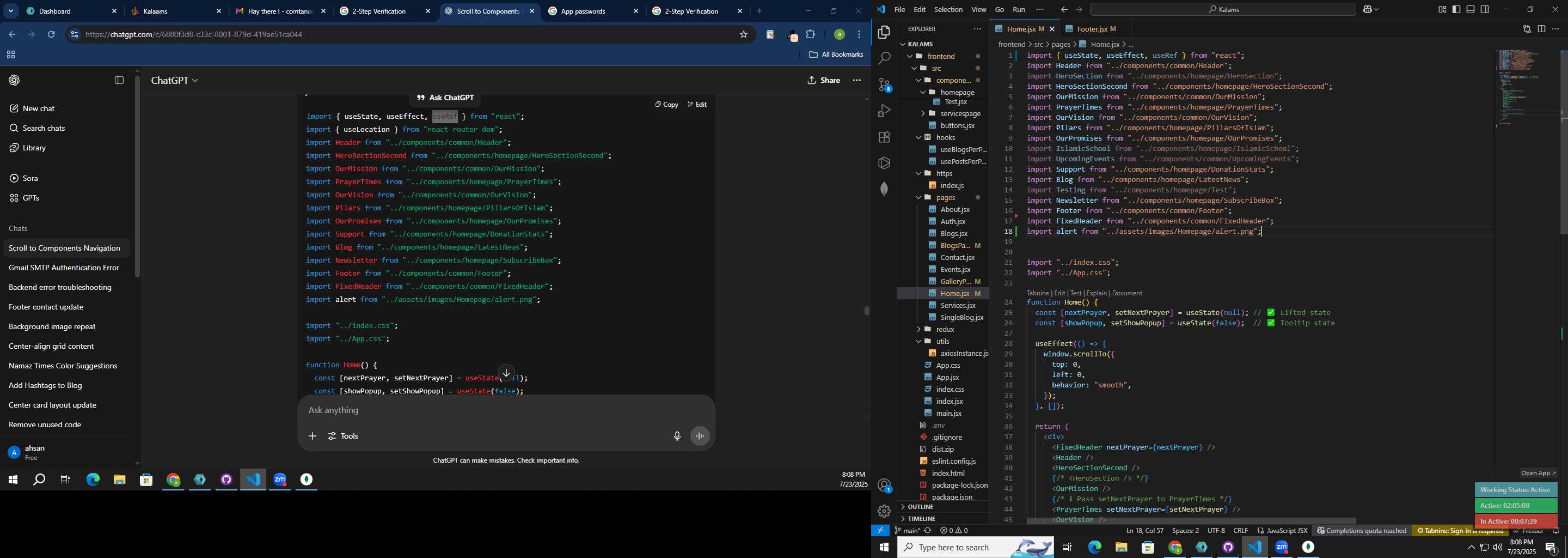This screenshot has height=558, width=1568.
Task: Open Chrome Extensions puzzle icon
Action: click(811, 35)
